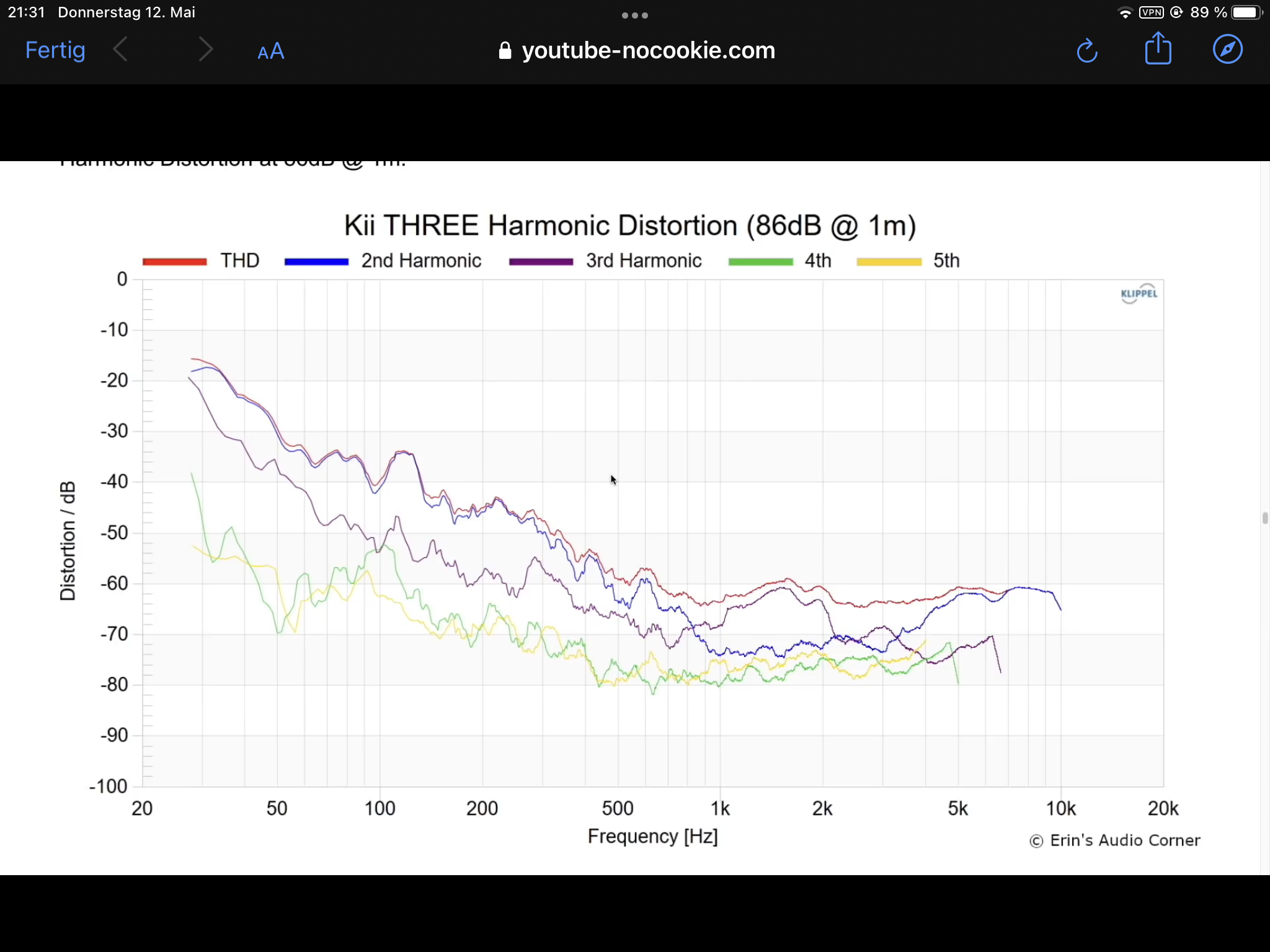Click the Klippel logo in chart corner
This screenshot has height=952, width=1270.
pyautogui.click(x=1139, y=294)
